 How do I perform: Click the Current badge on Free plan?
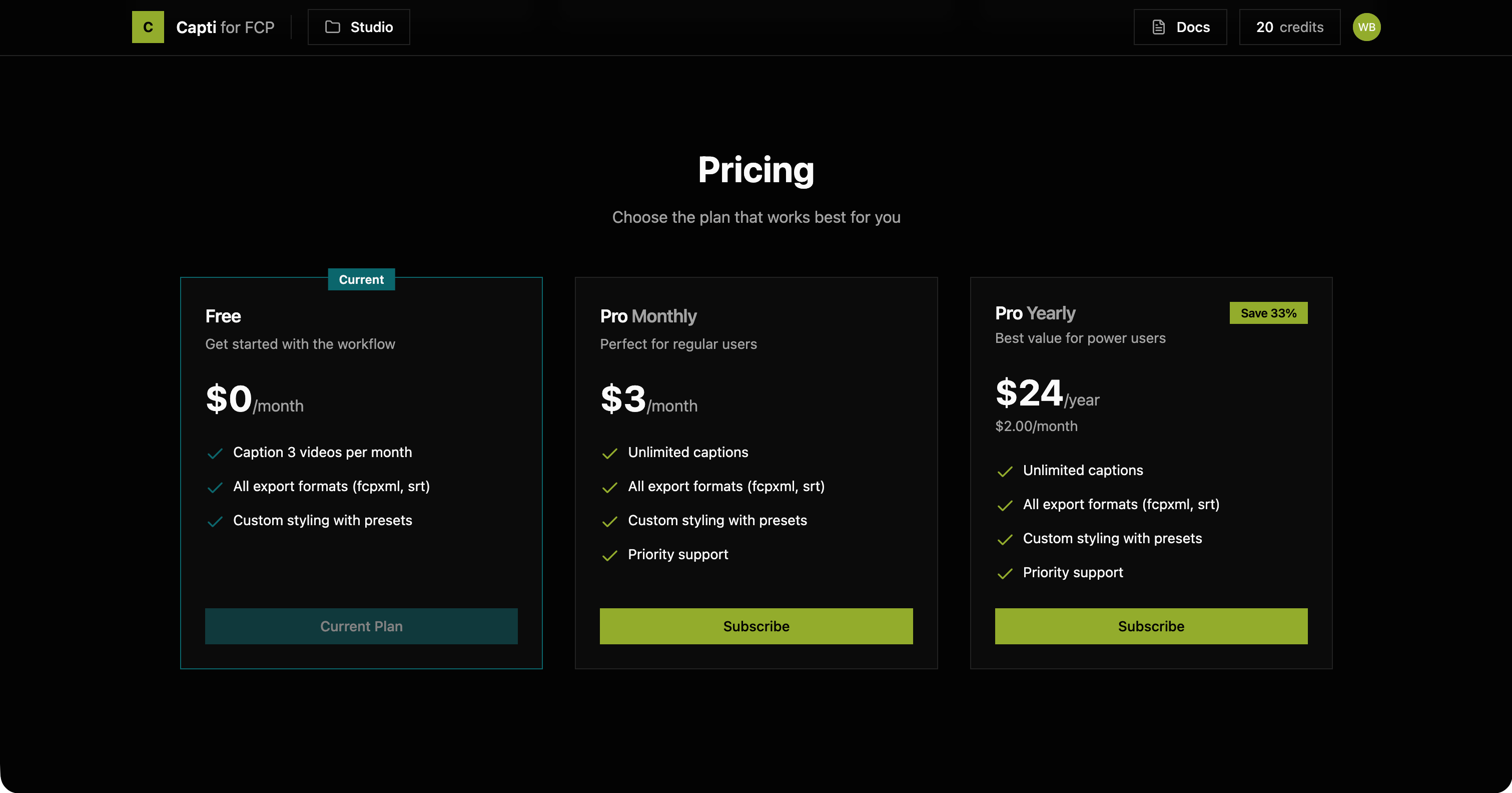click(x=361, y=280)
